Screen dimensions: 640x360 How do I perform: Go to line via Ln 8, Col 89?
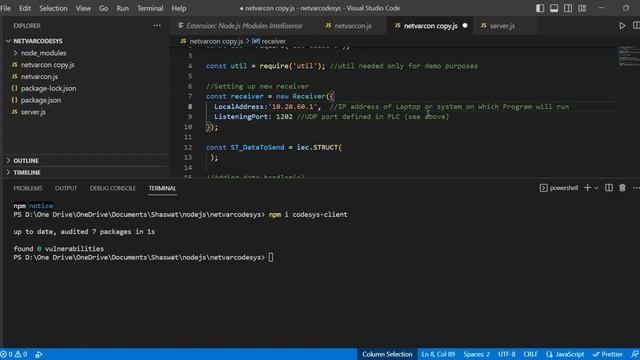point(438,354)
